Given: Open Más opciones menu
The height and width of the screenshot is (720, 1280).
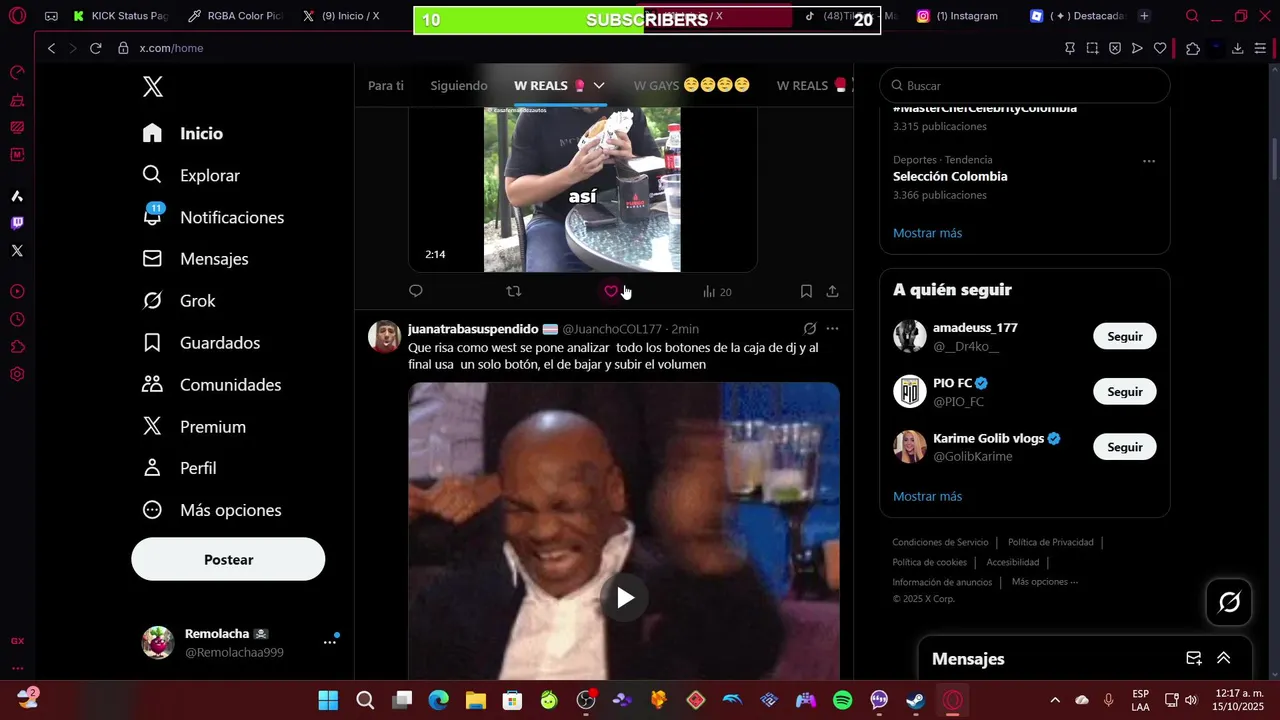Looking at the screenshot, I should [212, 510].
